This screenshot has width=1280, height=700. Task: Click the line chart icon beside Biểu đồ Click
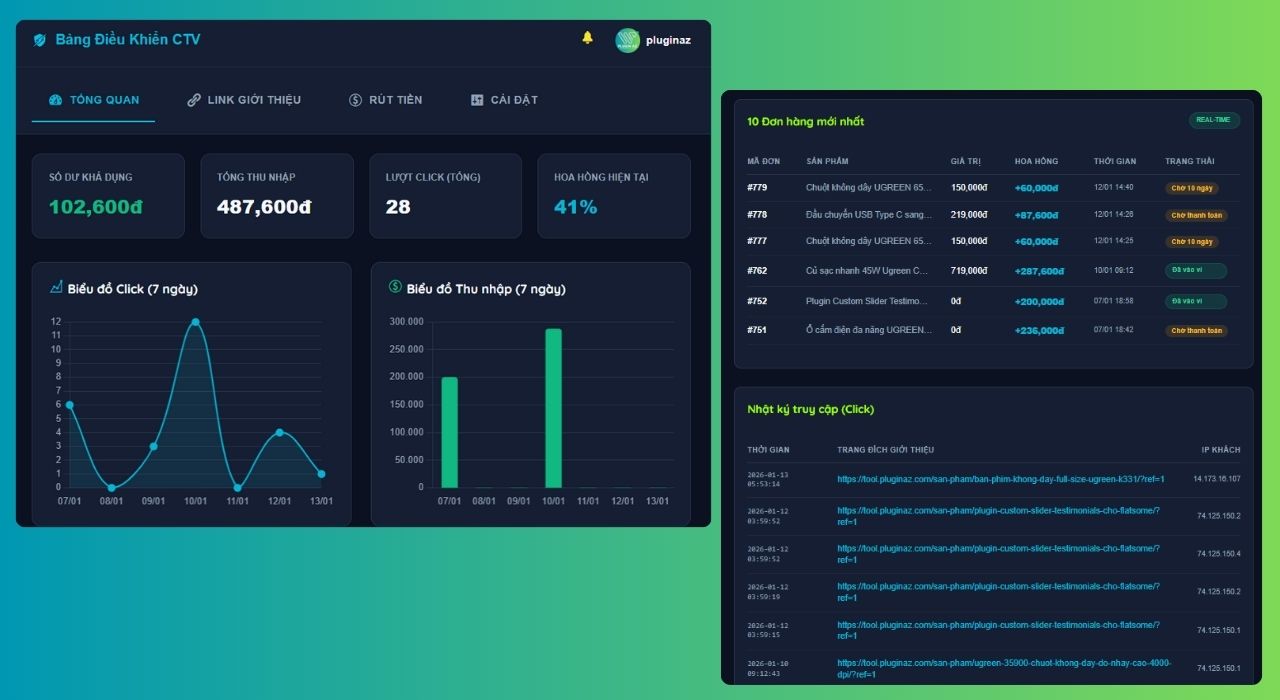click(56, 288)
